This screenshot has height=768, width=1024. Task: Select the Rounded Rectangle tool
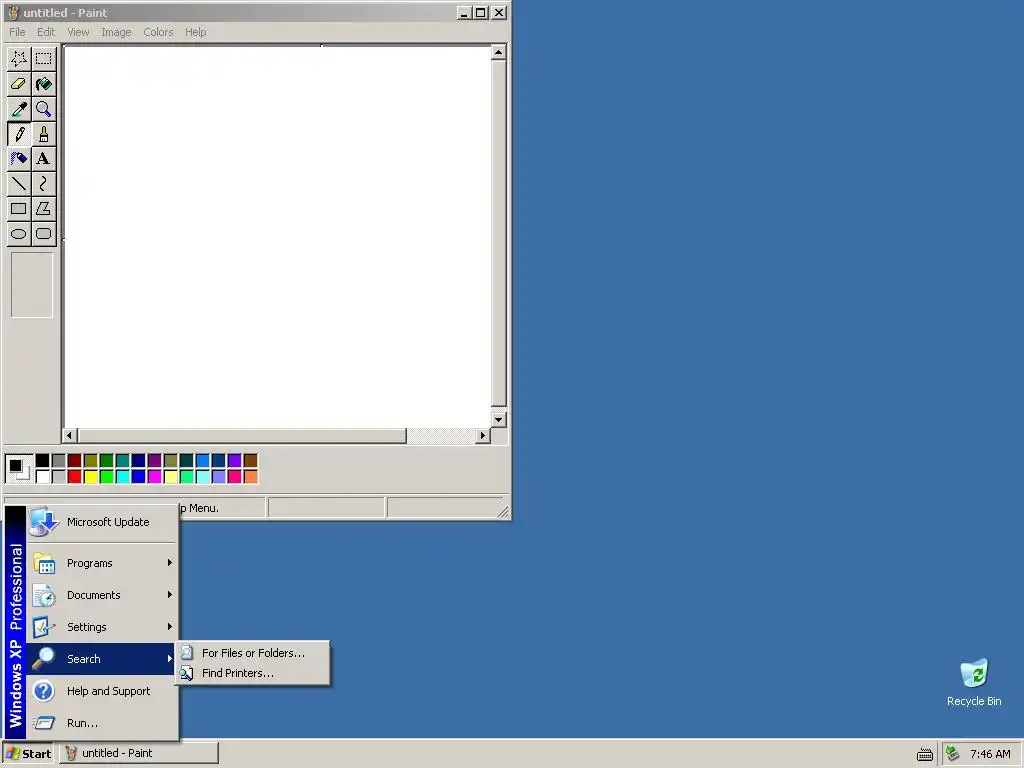click(44, 233)
